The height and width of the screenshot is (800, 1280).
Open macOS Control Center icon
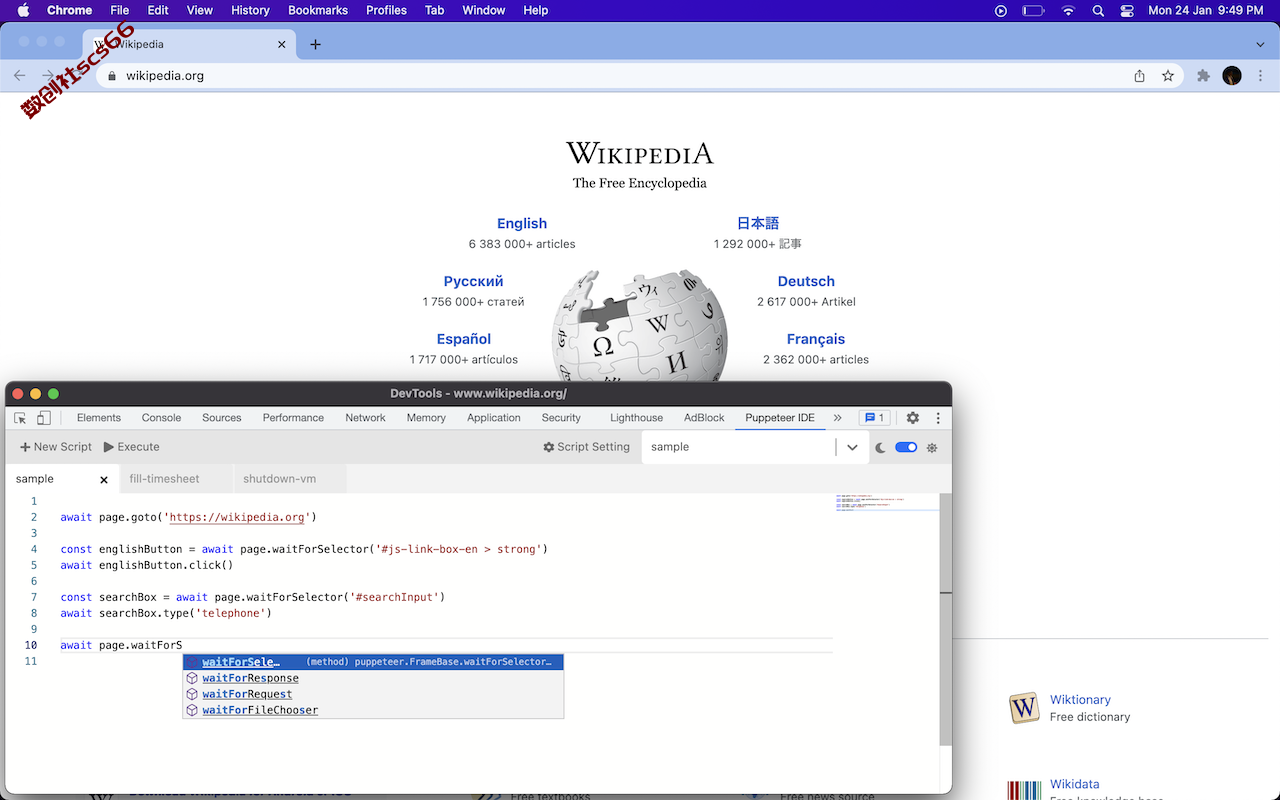point(1127,10)
